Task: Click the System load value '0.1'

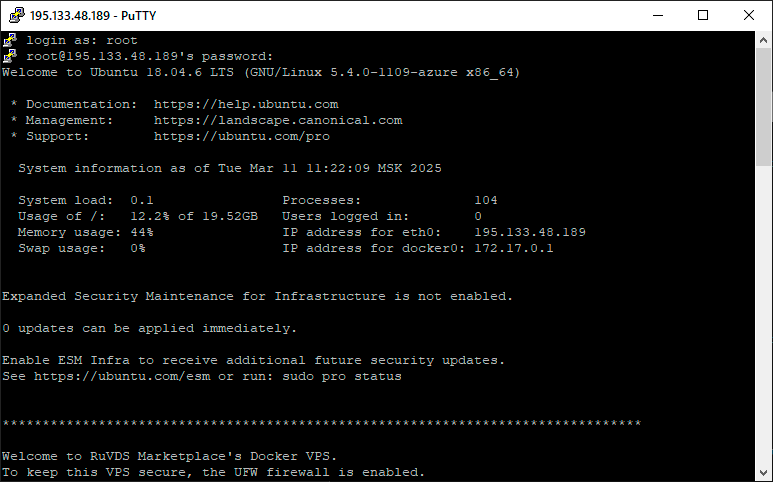Action: [142, 201]
